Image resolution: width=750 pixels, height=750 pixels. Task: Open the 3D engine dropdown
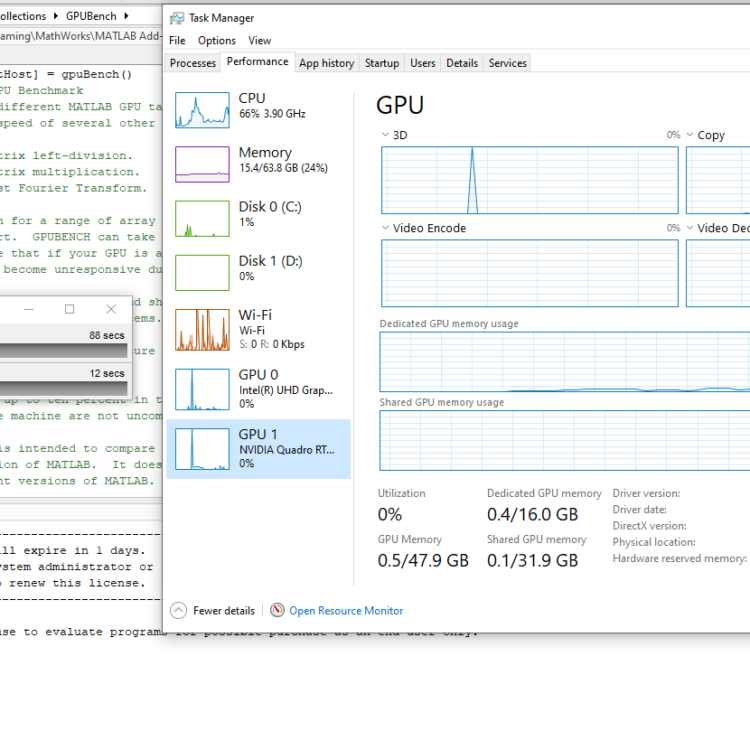point(386,135)
